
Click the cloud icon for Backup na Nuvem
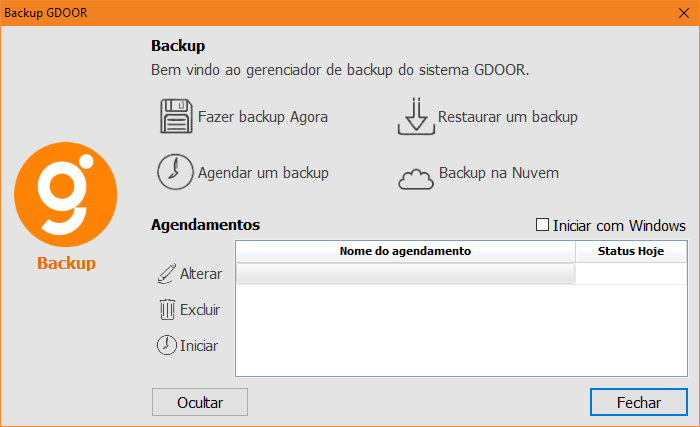[416, 177]
